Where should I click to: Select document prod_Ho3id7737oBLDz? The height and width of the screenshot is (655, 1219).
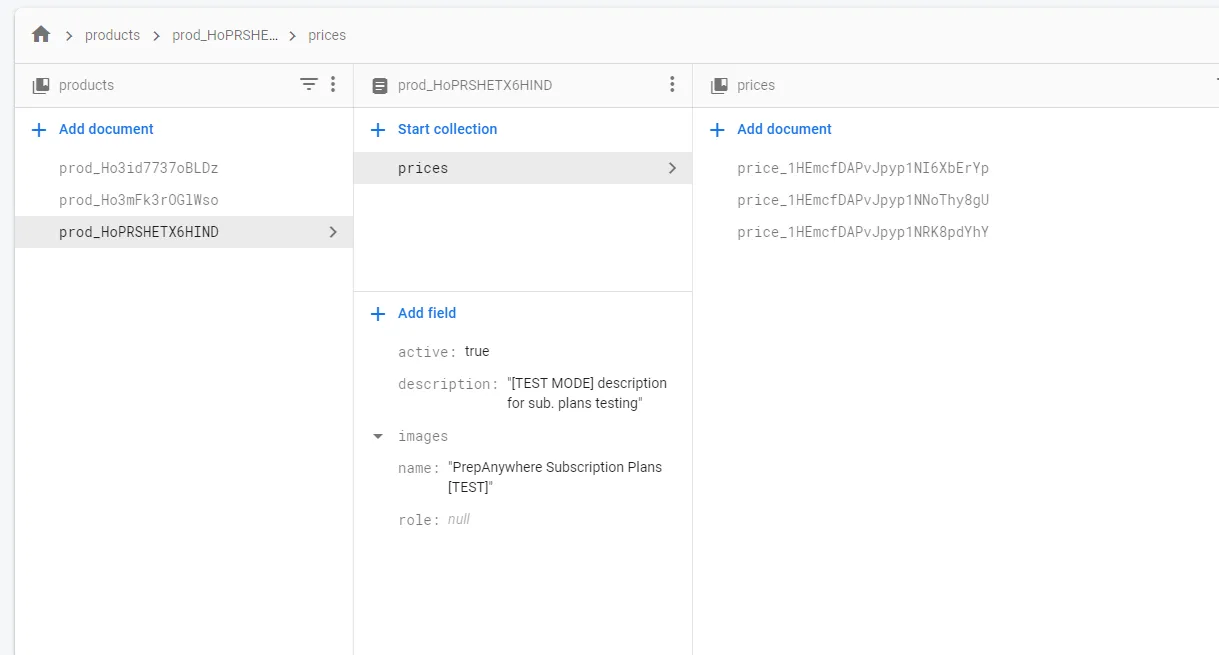pyautogui.click(x=138, y=168)
